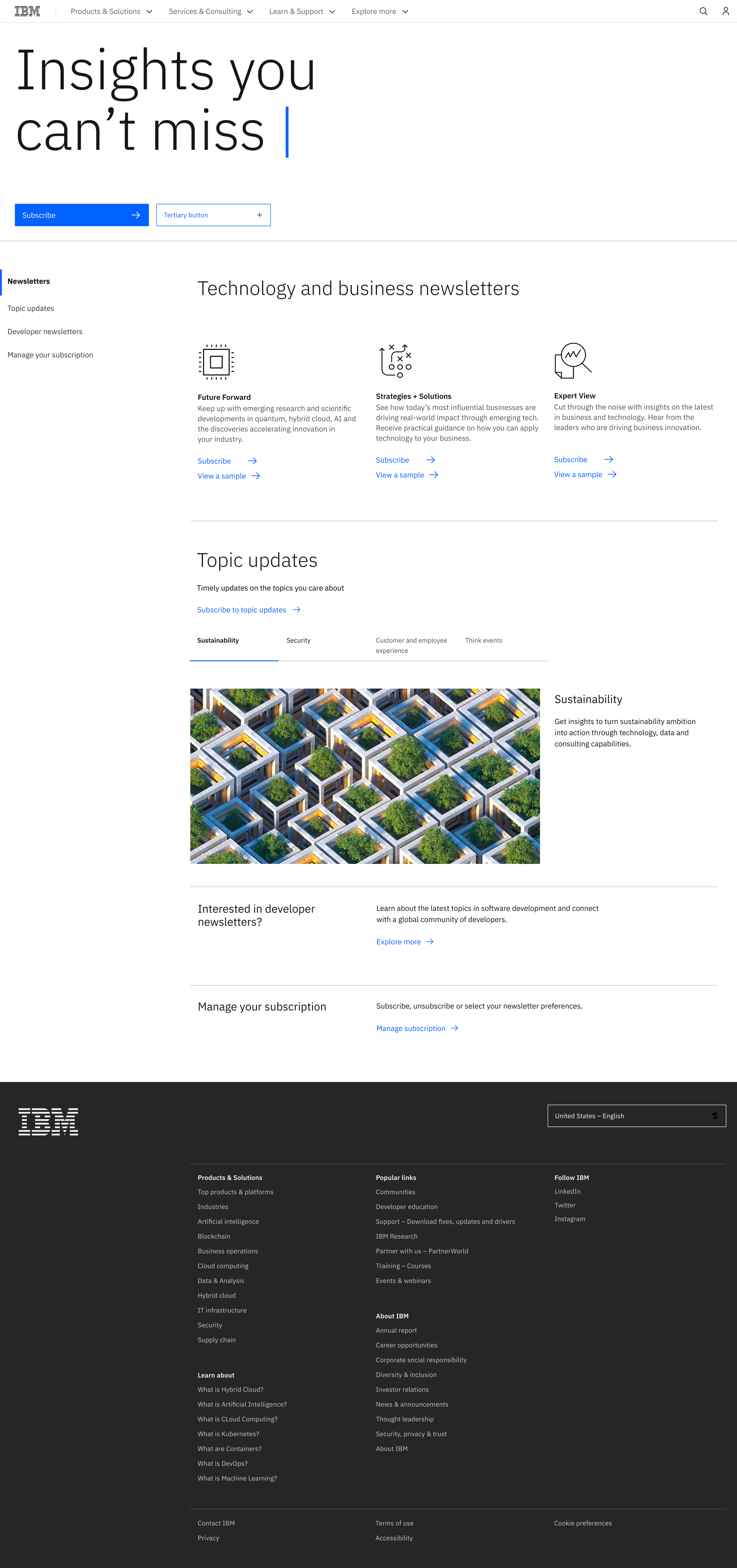
Task: Click the Sustainability green cubes image
Action: point(365,776)
